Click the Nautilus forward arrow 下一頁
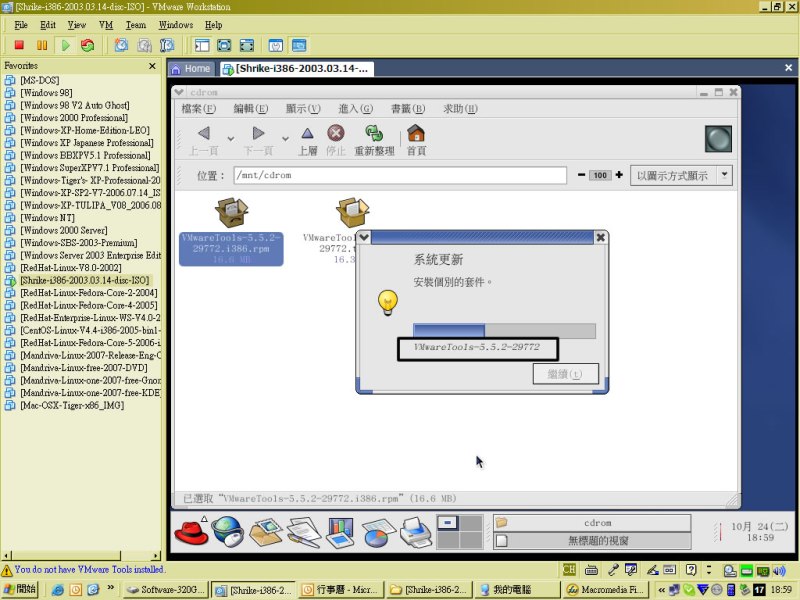The image size is (800, 600). [x=258, y=134]
